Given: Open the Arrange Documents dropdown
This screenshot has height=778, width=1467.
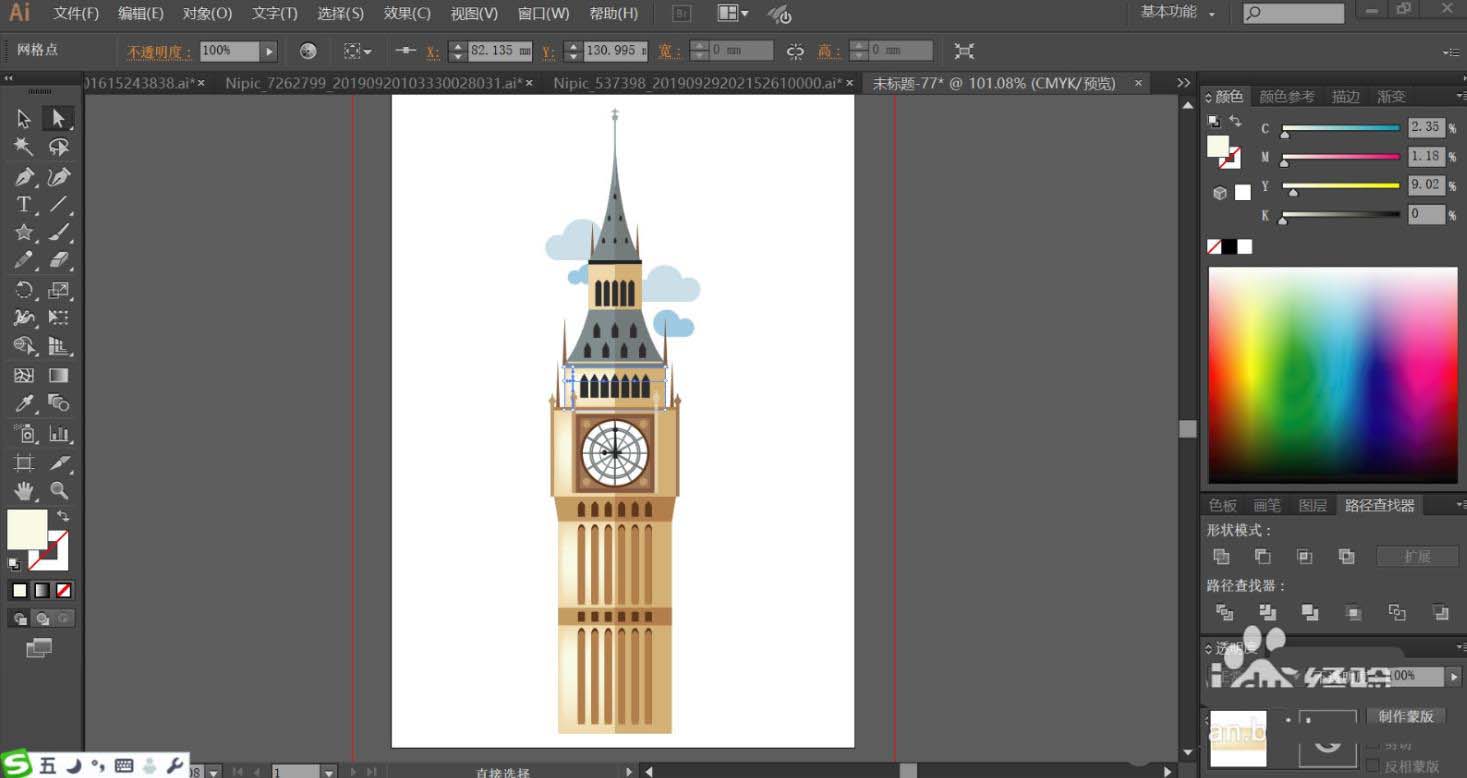Looking at the screenshot, I should point(733,13).
